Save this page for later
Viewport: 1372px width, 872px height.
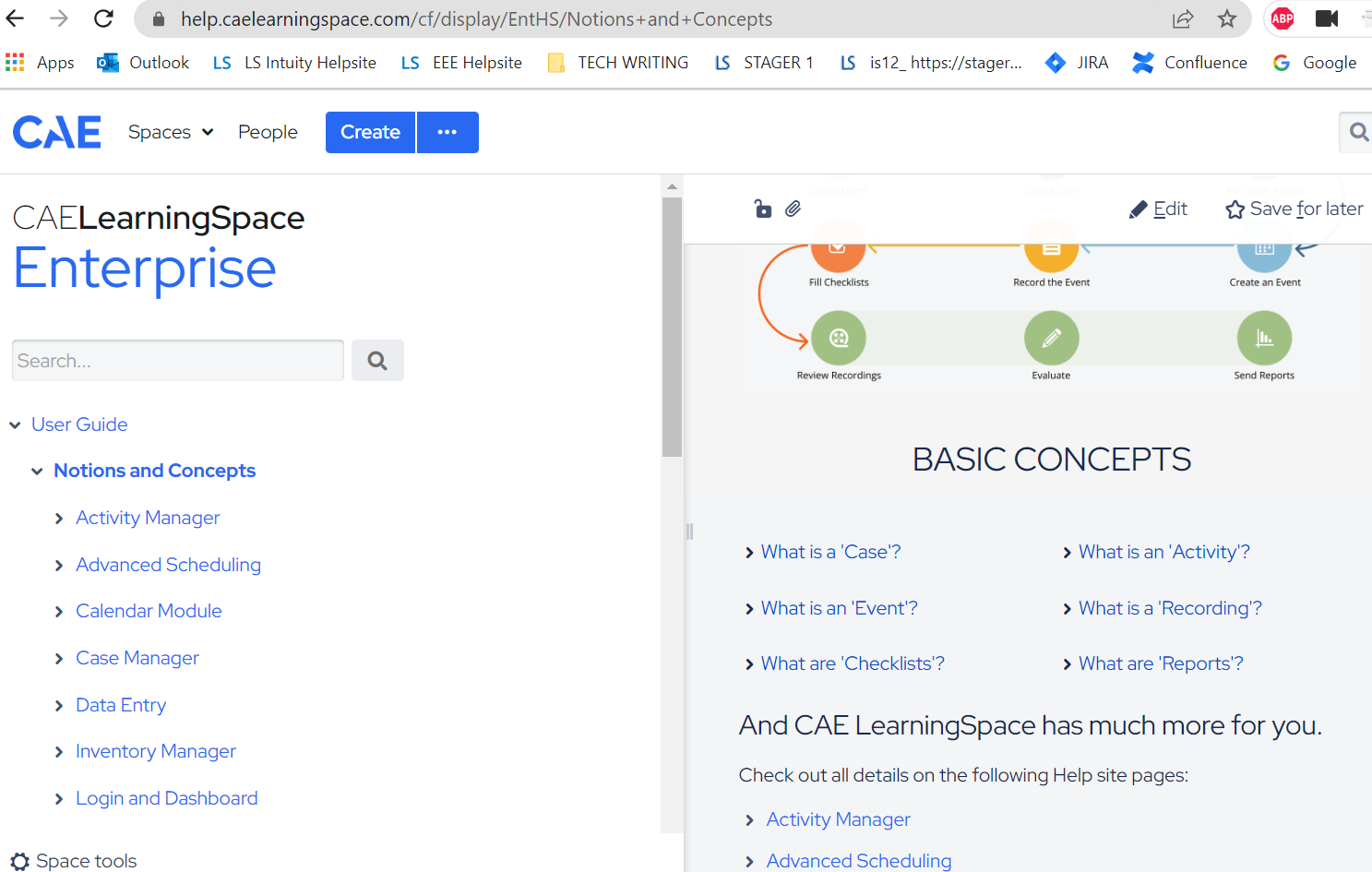point(1294,209)
